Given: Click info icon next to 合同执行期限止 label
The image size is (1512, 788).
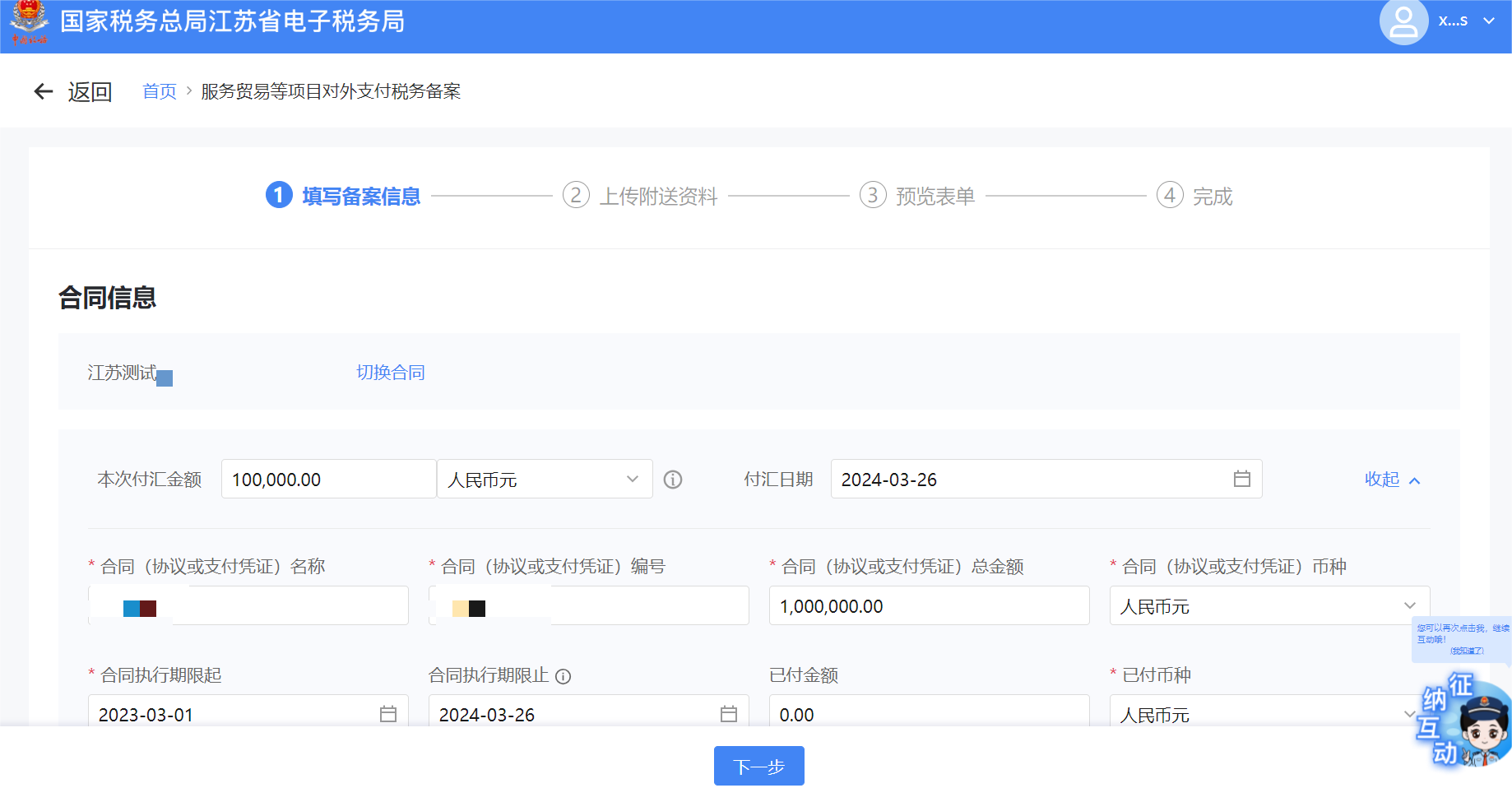Looking at the screenshot, I should tap(564, 676).
